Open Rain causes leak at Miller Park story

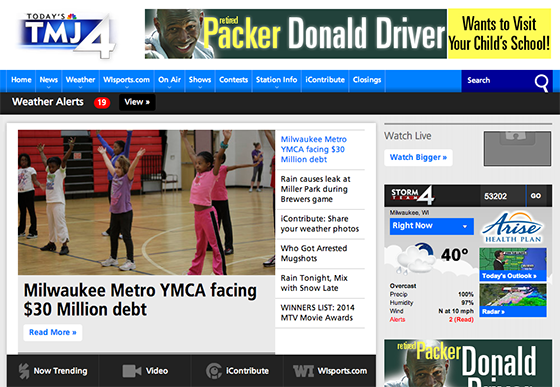click(315, 189)
